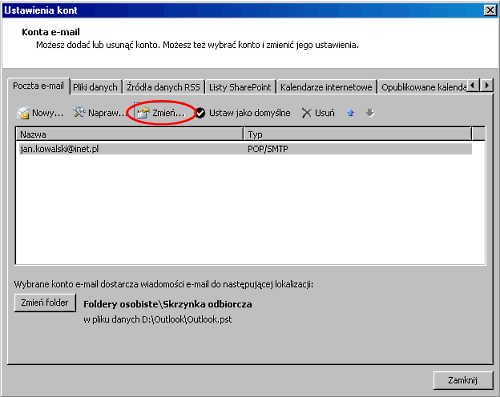Select the jan.kowalski@inet.pl account row
The image size is (500, 397).
(245, 149)
